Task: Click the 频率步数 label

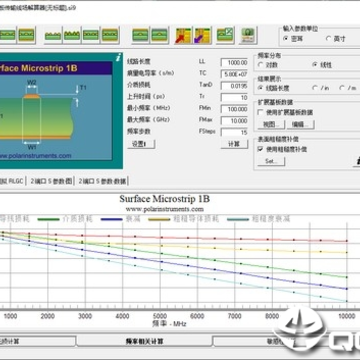Action: coord(139,131)
